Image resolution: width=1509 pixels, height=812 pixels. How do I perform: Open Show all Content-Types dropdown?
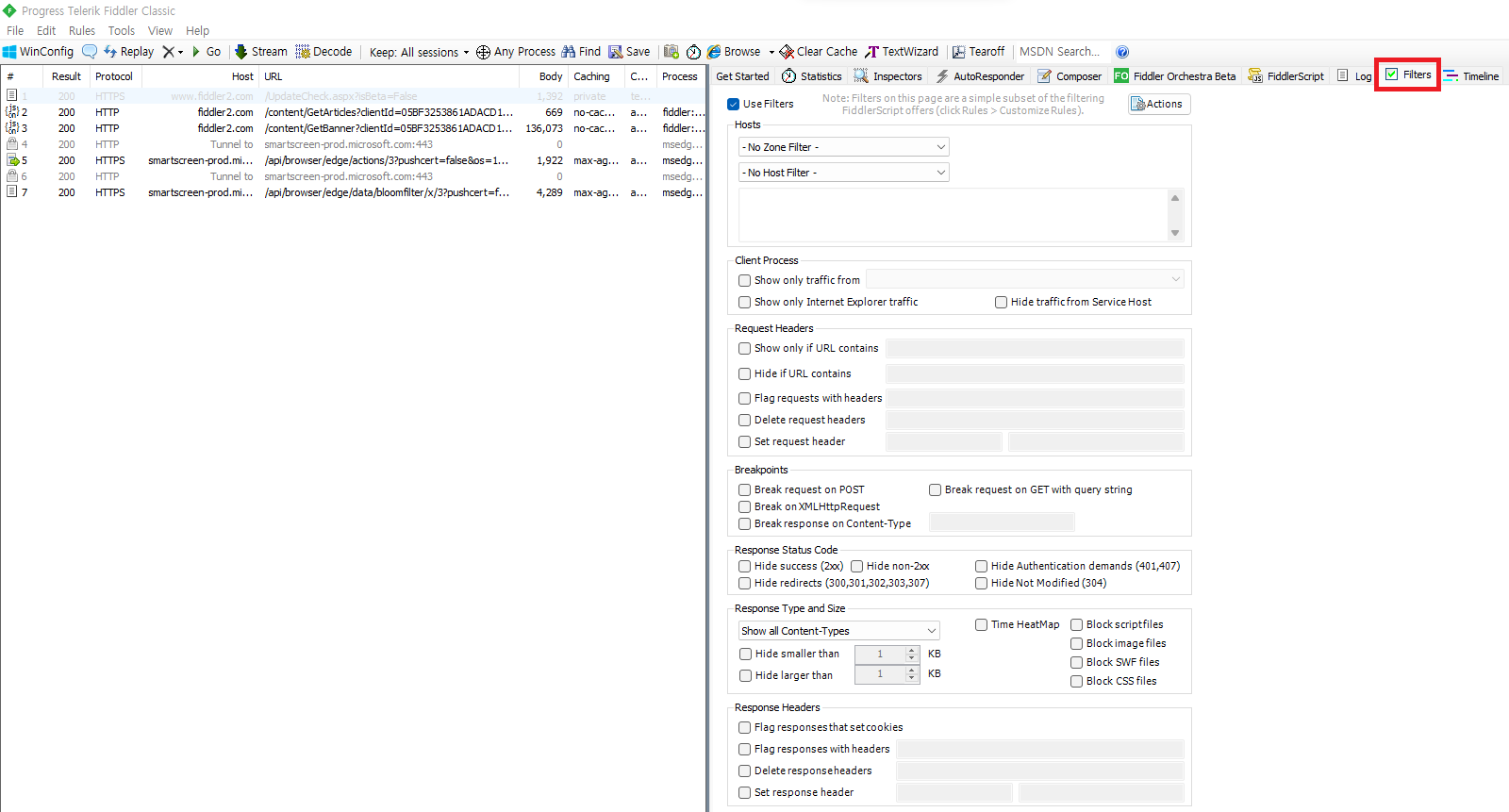(x=839, y=631)
